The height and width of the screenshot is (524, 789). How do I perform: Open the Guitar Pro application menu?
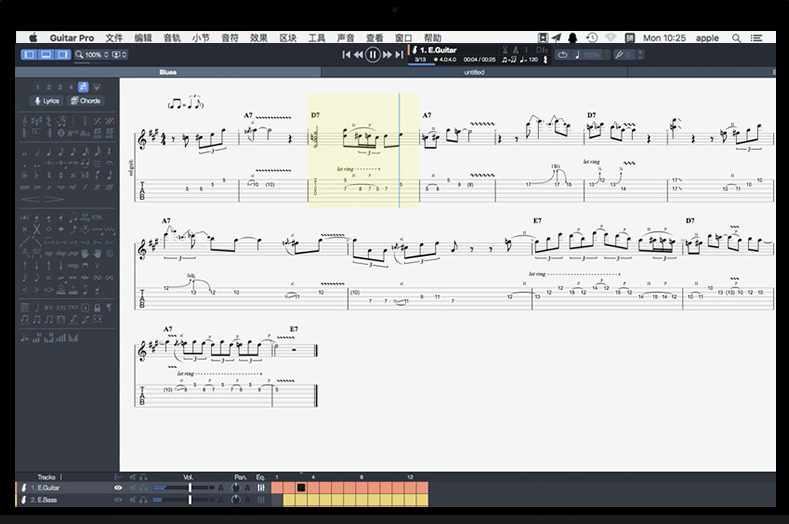71,38
